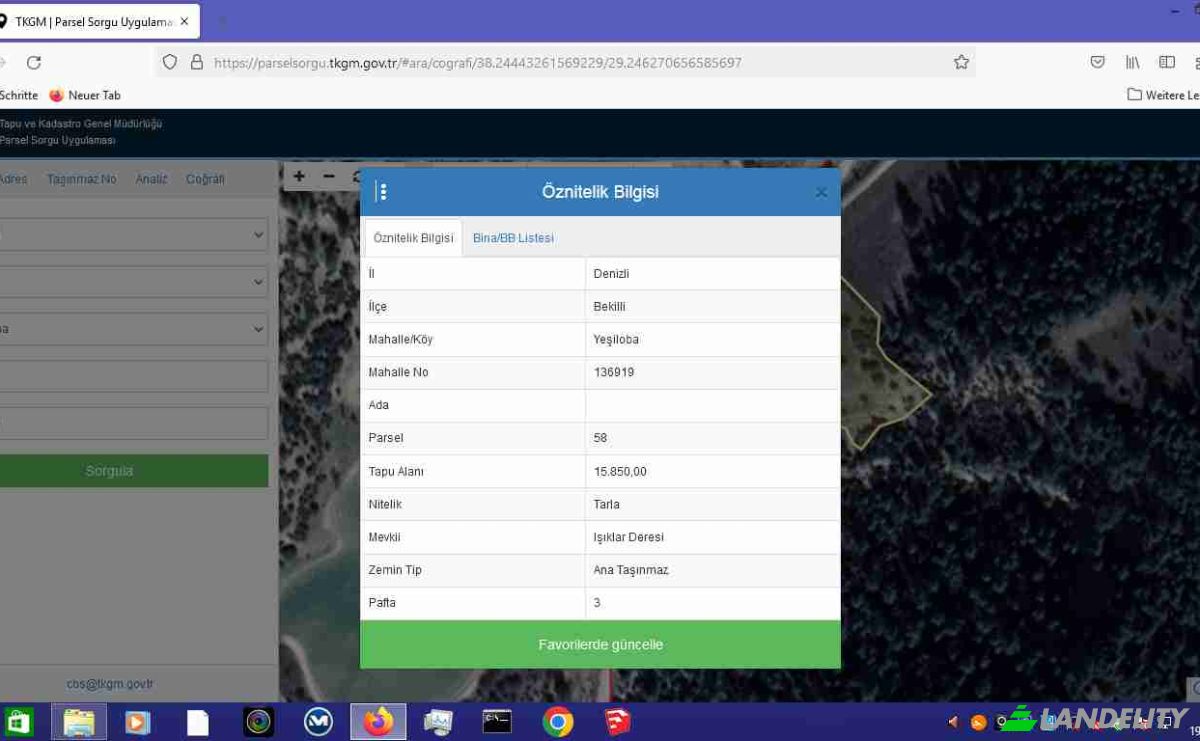1200x741 pixels.
Task: Open the Weitere Lesezeichen bookmarks folder
Action: (x=1162, y=95)
